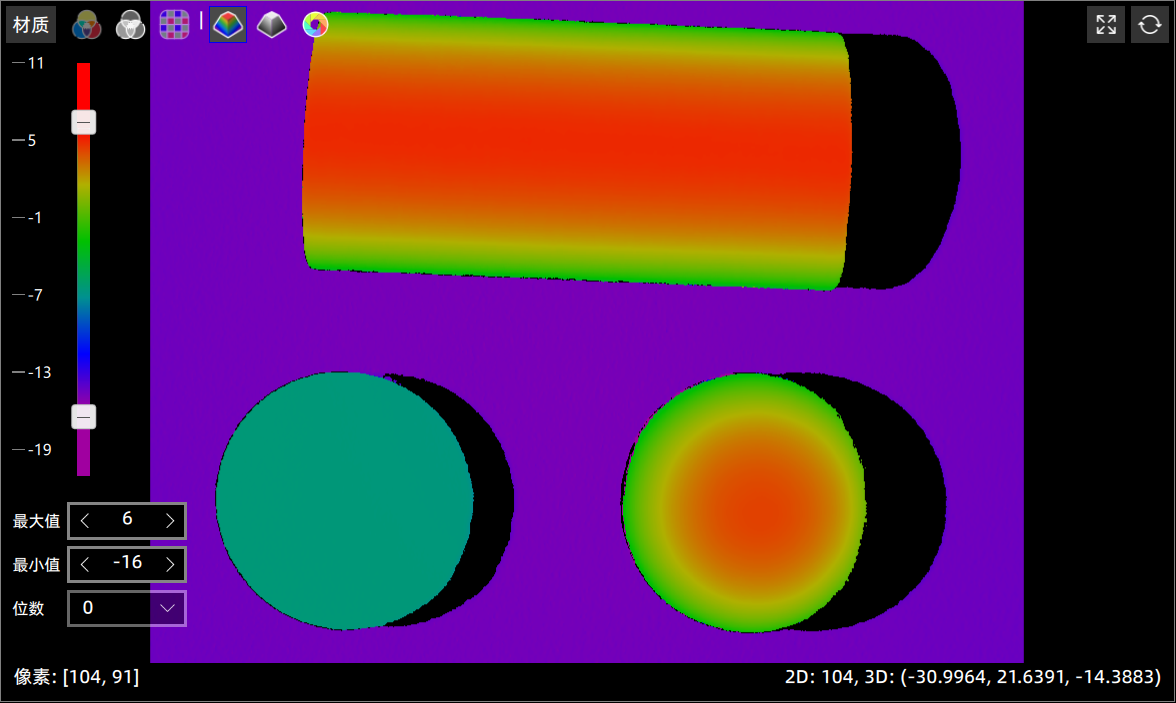1176x703 pixels.
Task: Click the fit-to-view expand icon
Action: point(1105,25)
